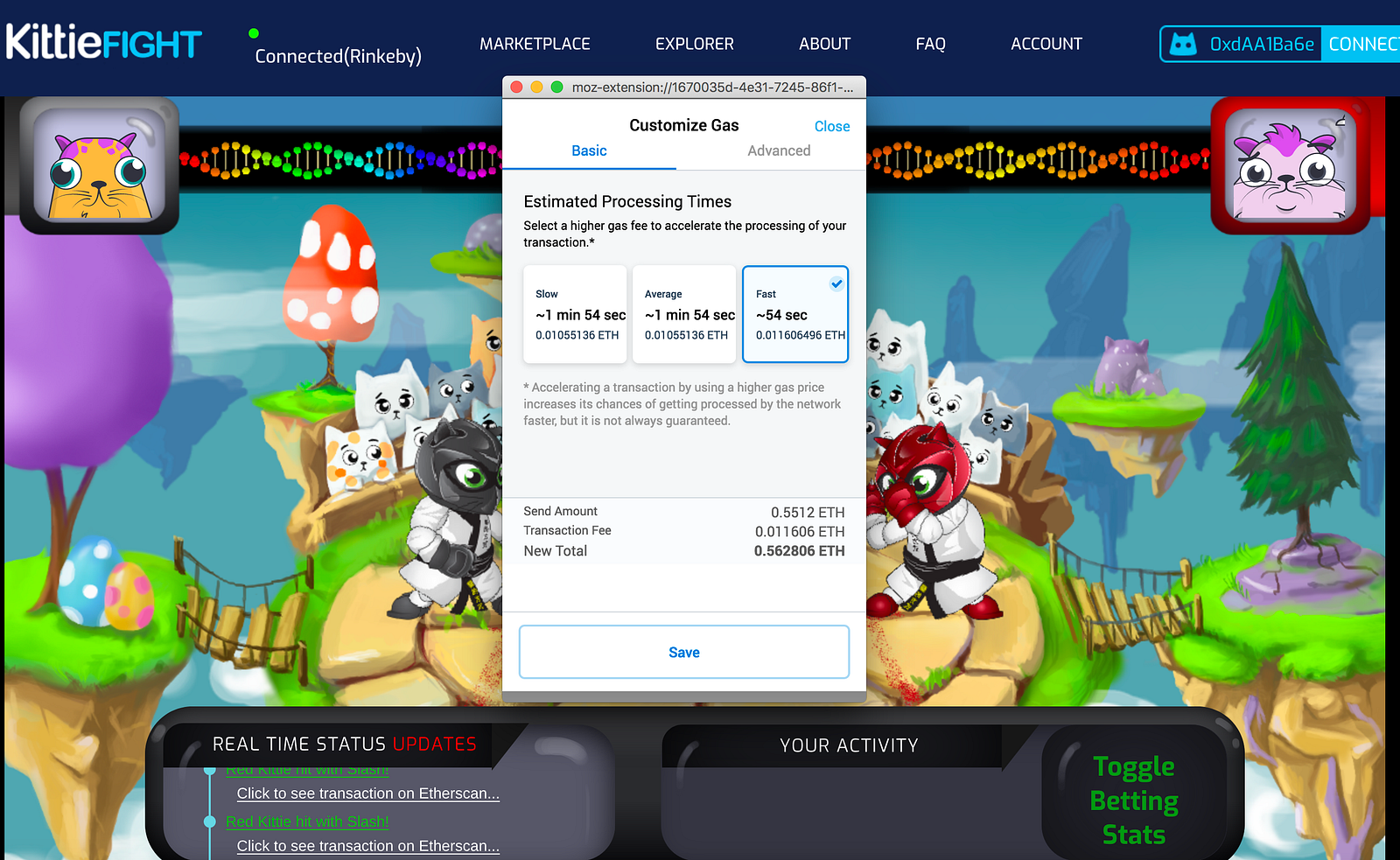
Task: Open the lower Etherscan transaction link
Action: tap(368, 846)
